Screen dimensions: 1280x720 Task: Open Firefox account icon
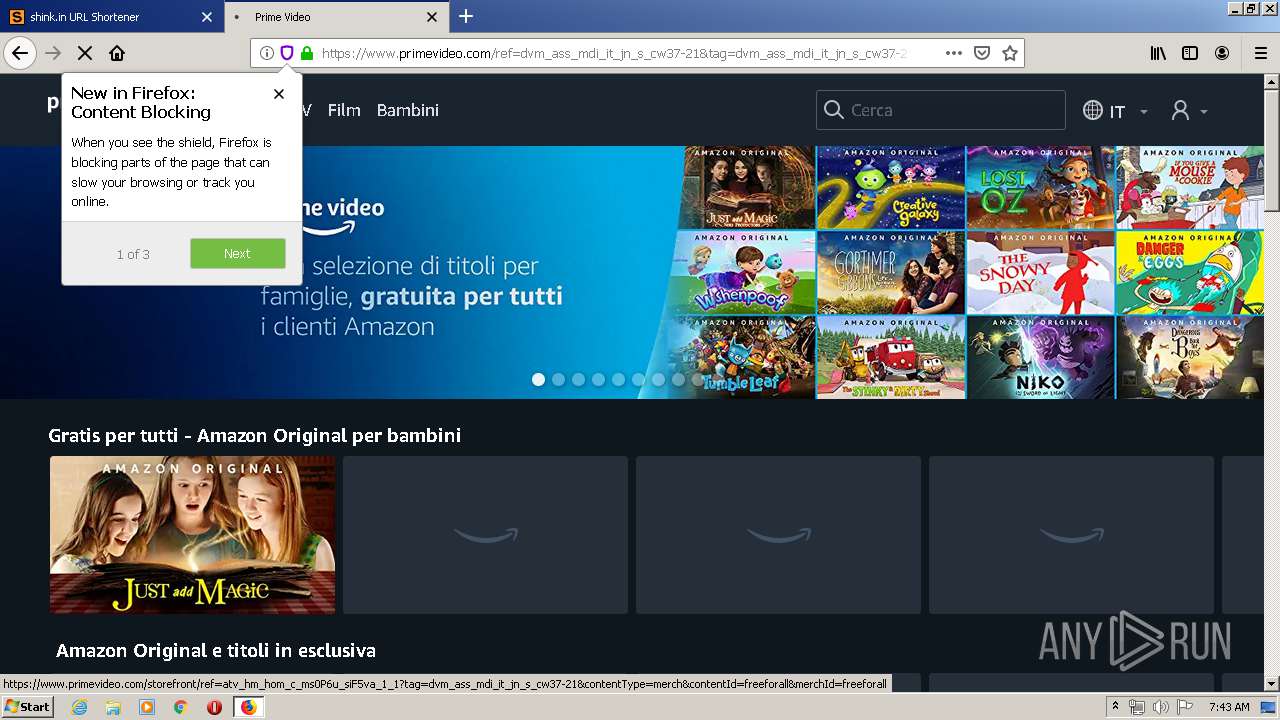1222,53
